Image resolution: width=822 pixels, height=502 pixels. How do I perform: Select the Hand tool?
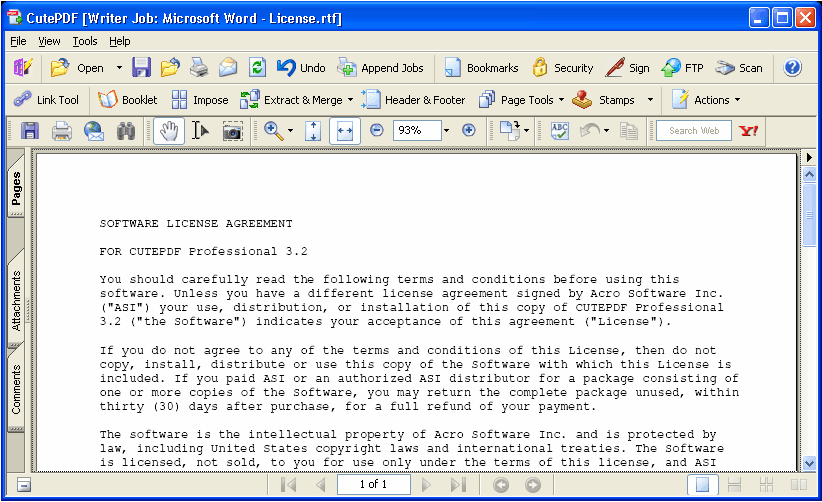[169, 130]
